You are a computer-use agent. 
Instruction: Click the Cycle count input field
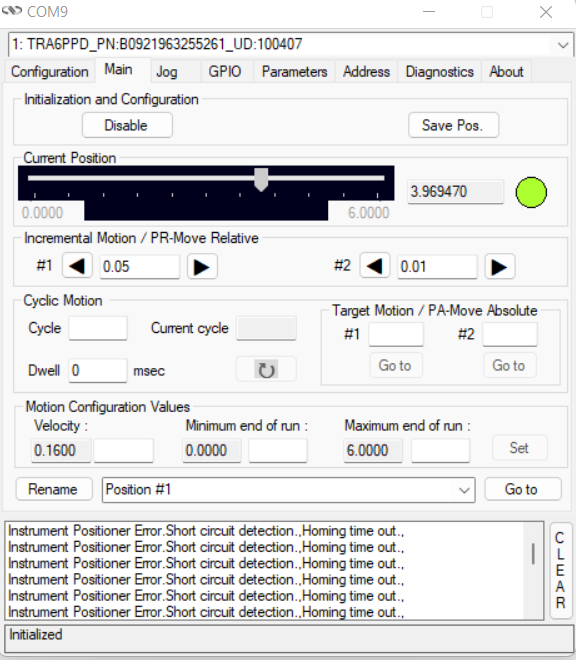click(98, 328)
